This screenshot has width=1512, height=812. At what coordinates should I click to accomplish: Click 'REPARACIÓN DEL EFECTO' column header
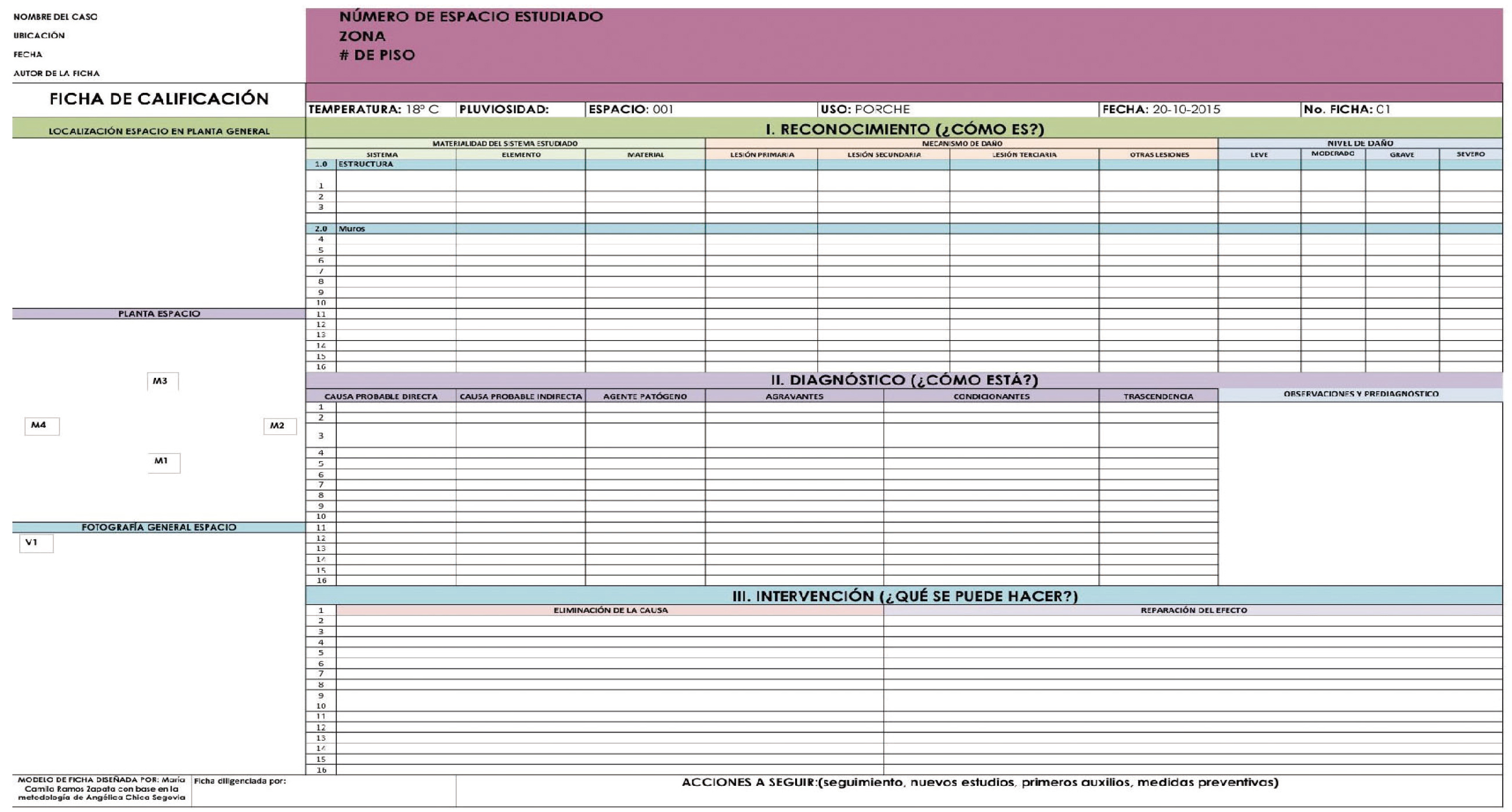(1193, 610)
